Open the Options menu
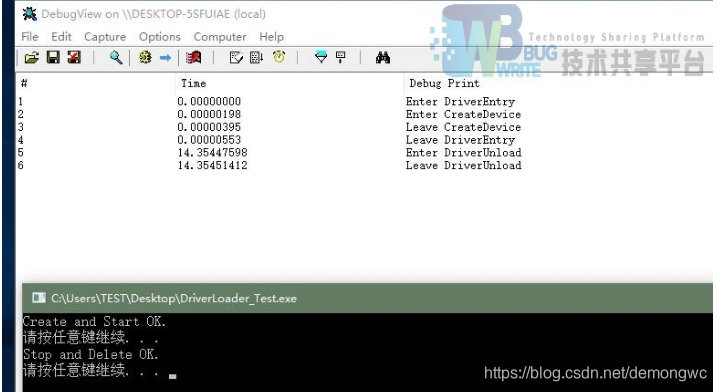The height and width of the screenshot is (392, 717). tap(160, 37)
